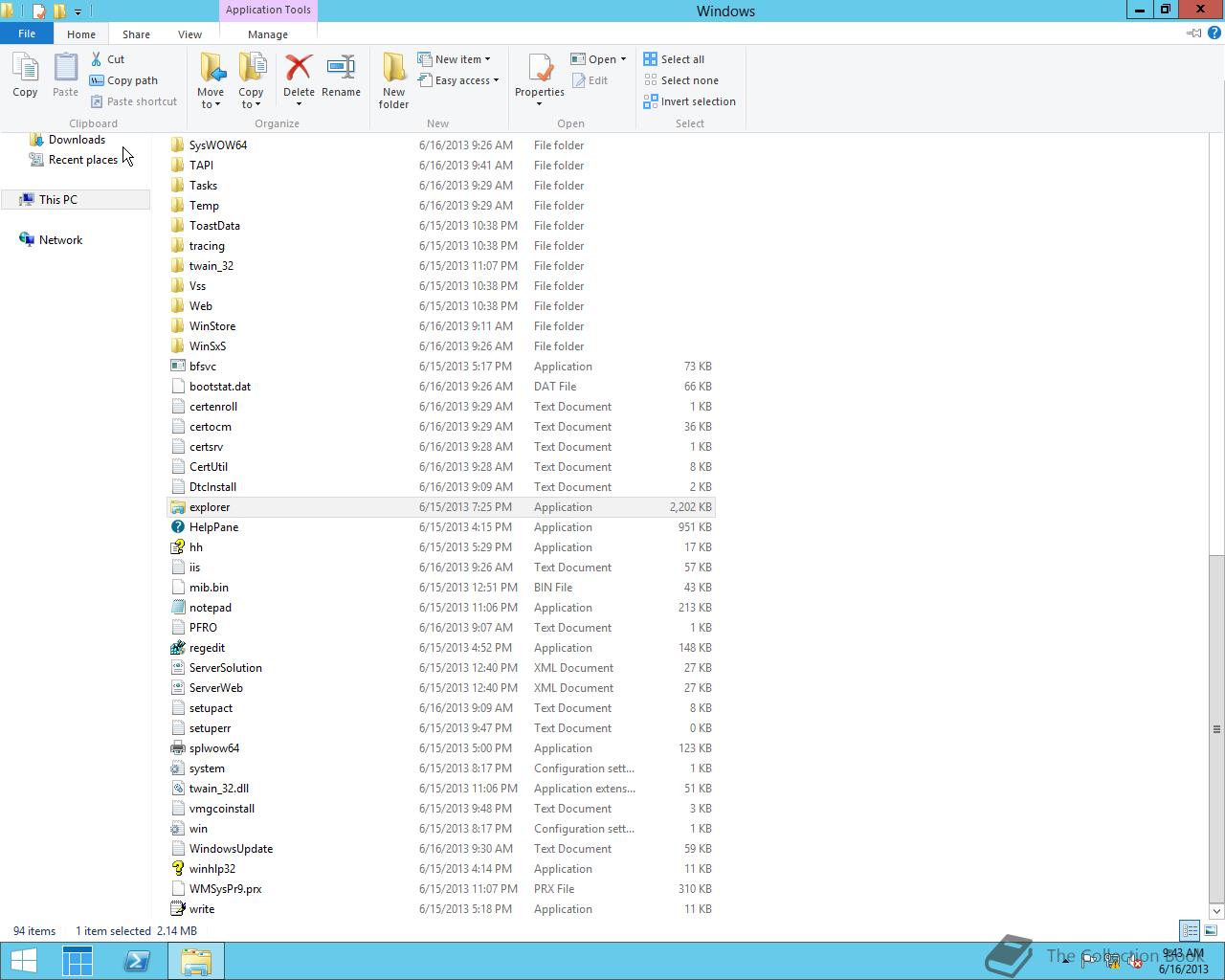1225x980 pixels.
Task: Open Downloads in navigation pane
Action: tap(77, 140)
